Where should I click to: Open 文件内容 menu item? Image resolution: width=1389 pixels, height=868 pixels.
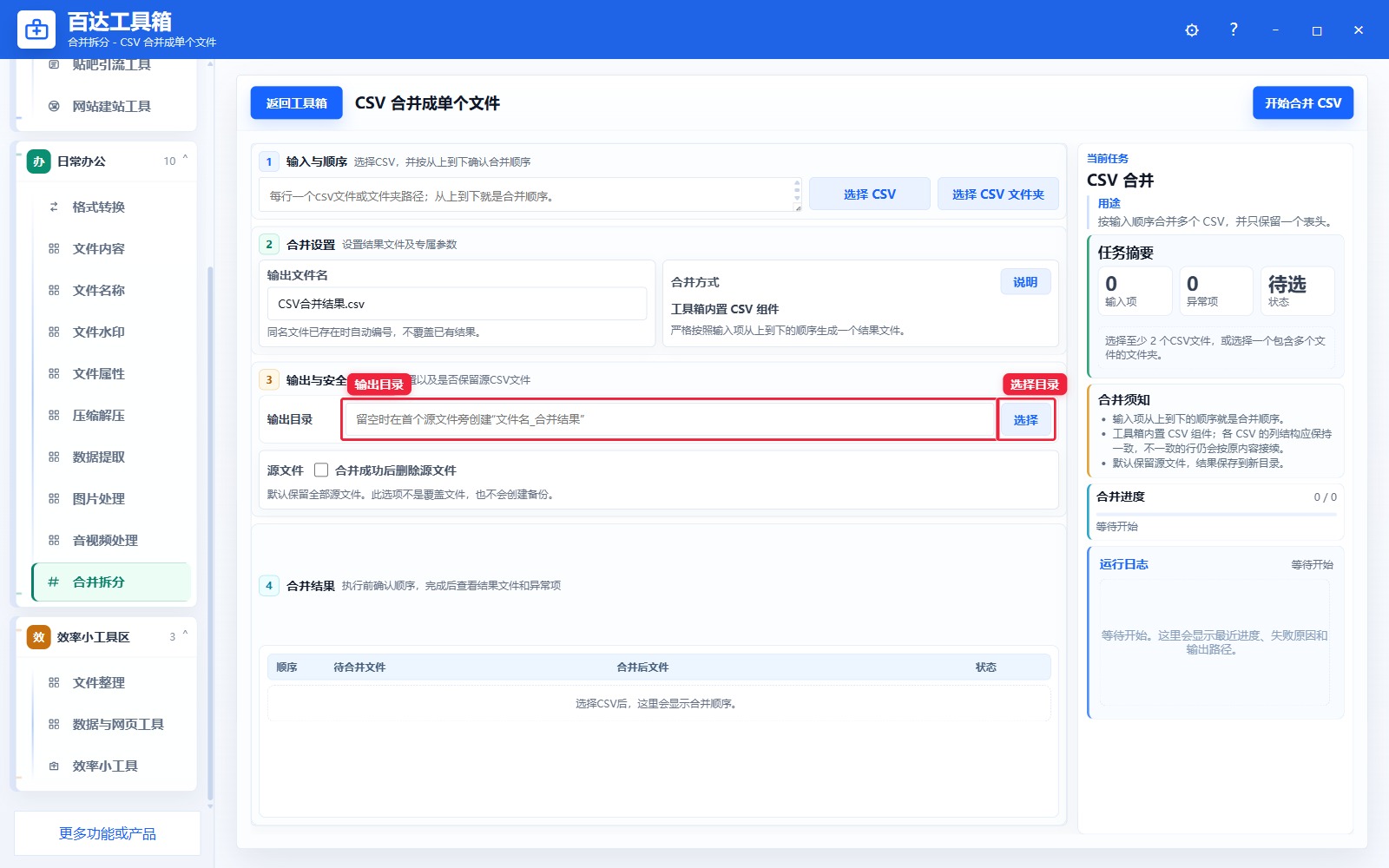(x=111, y=248)
